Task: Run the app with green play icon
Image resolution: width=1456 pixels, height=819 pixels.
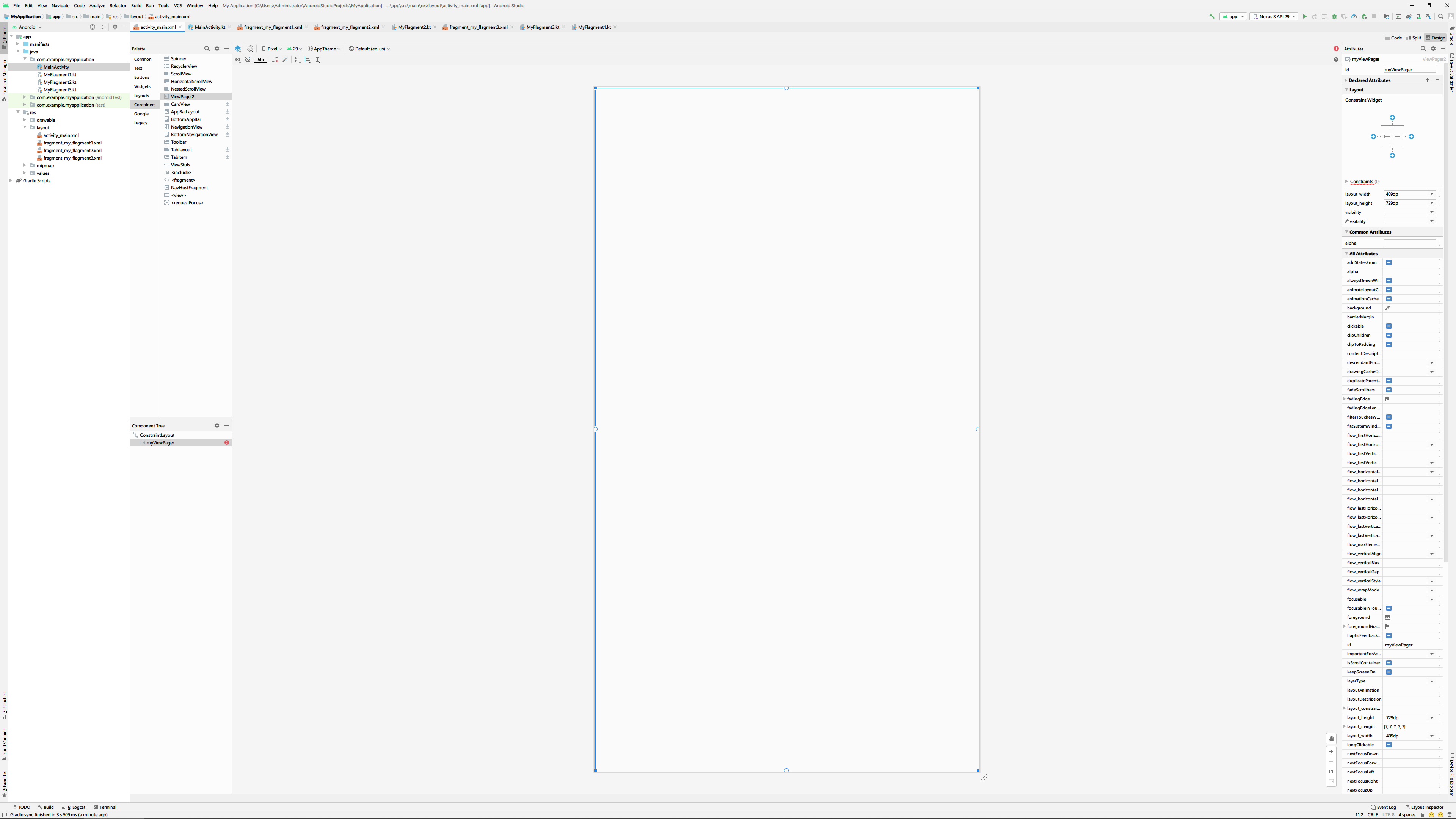Action: [1304, 16]
